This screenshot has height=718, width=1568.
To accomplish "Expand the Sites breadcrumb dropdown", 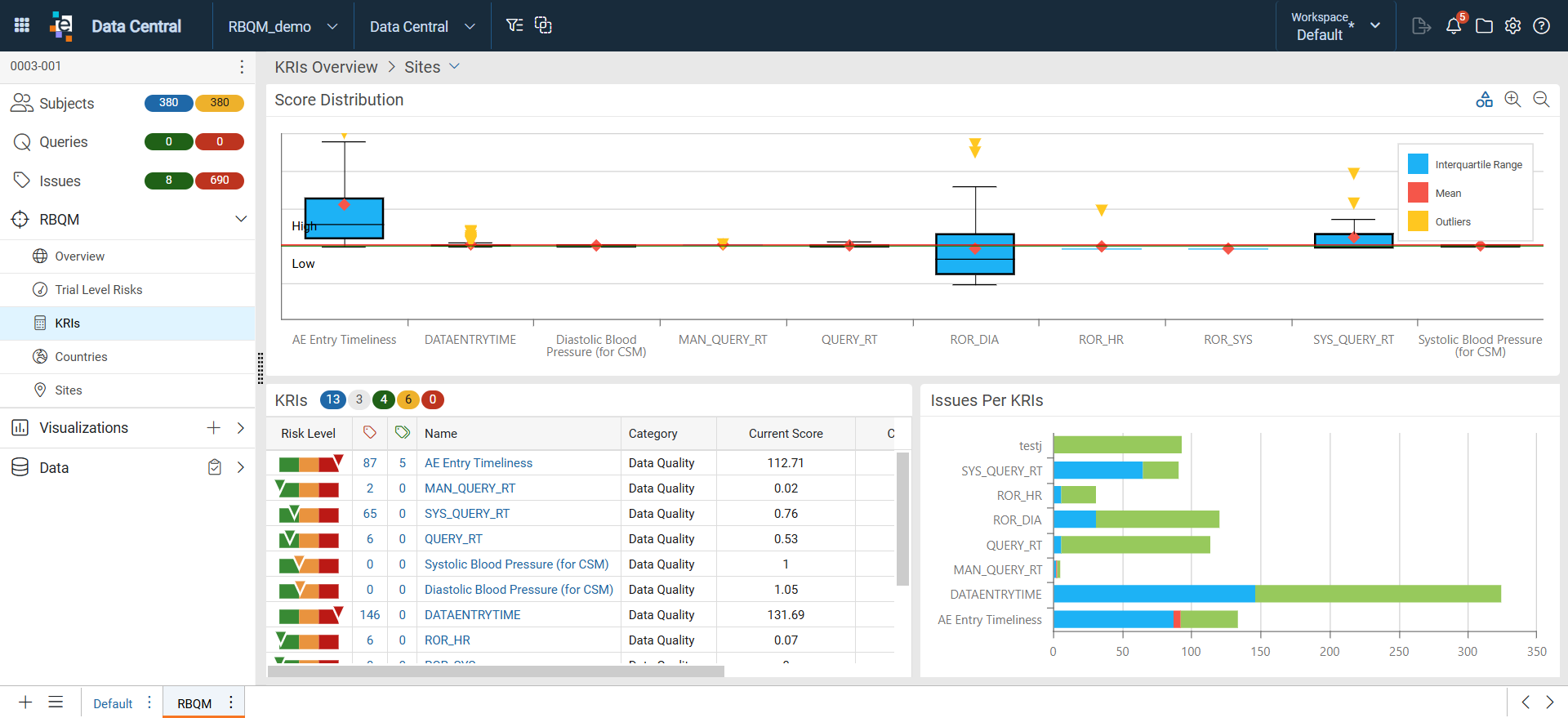I will (455, 66).
